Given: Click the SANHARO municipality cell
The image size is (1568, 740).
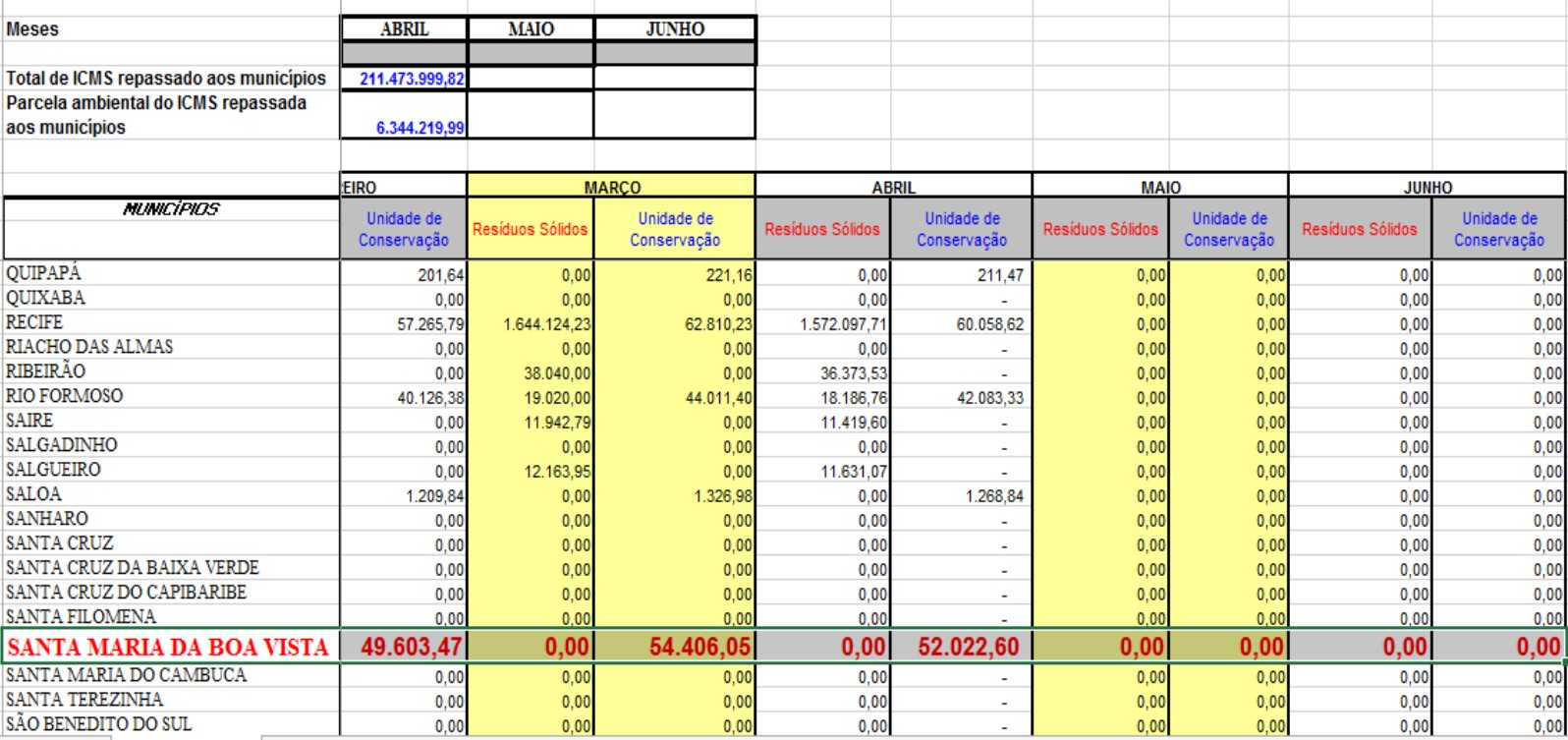Looking at the screenshot, I should (171, 519).
